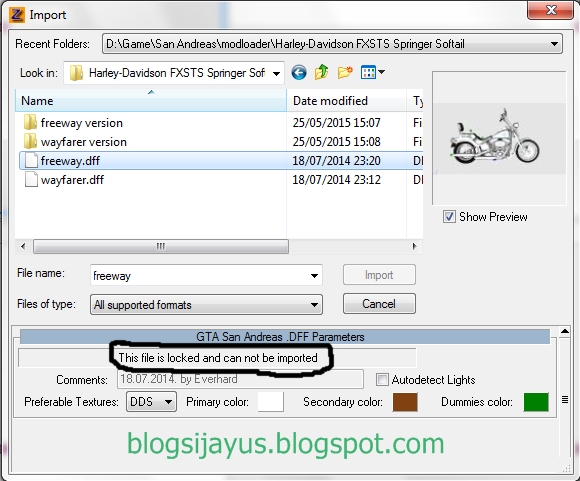Image resolution: width=580 pixels, height=481 pixels.
Task: Click the Cancel button
Action: [379, 304]
